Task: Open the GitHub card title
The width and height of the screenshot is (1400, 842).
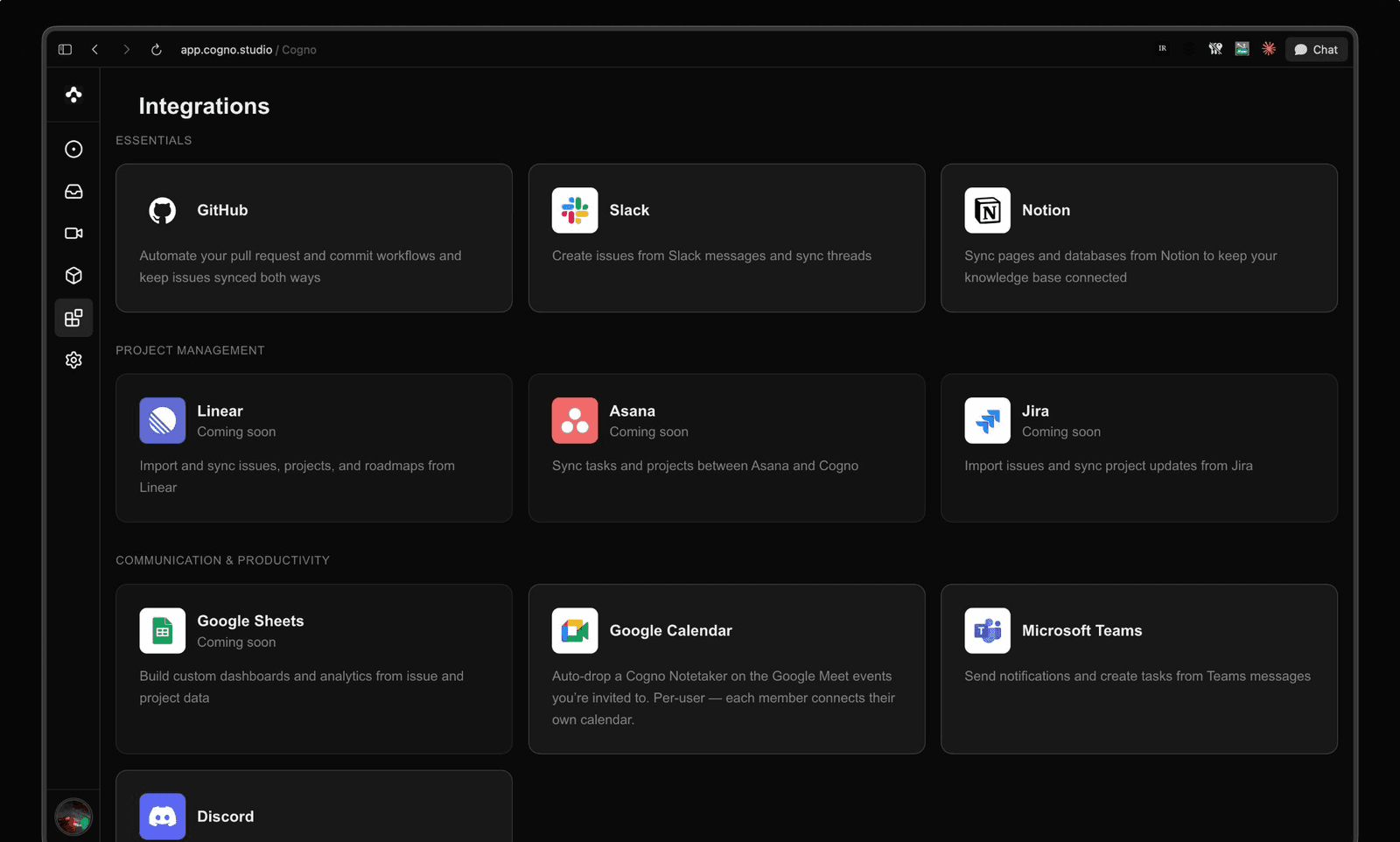Action: tap(222, 210)
